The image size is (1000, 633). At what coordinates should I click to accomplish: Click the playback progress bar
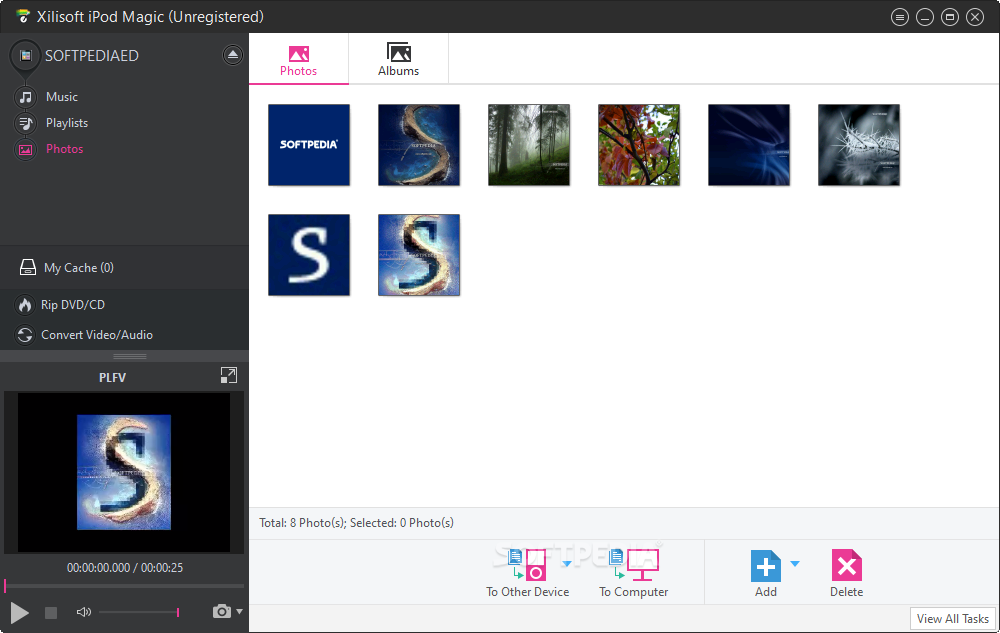pyautogui.click(x=124, y=585)
